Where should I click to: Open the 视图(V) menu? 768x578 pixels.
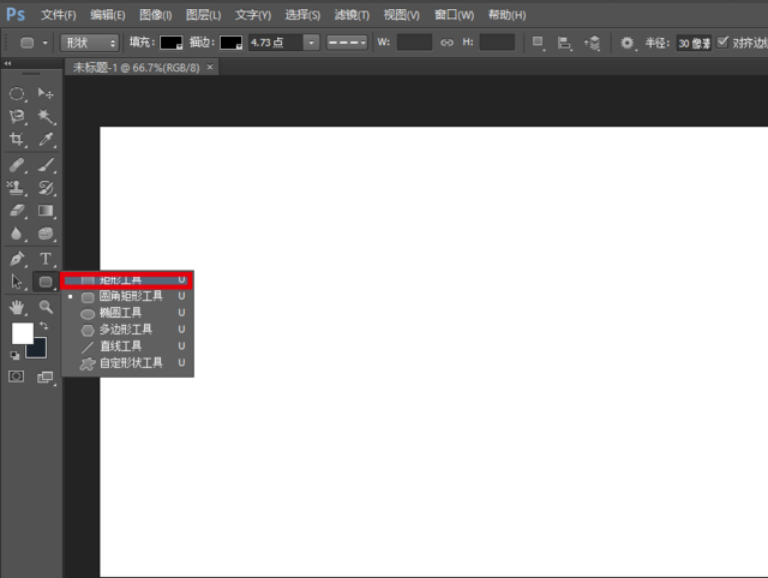(402, 15)
